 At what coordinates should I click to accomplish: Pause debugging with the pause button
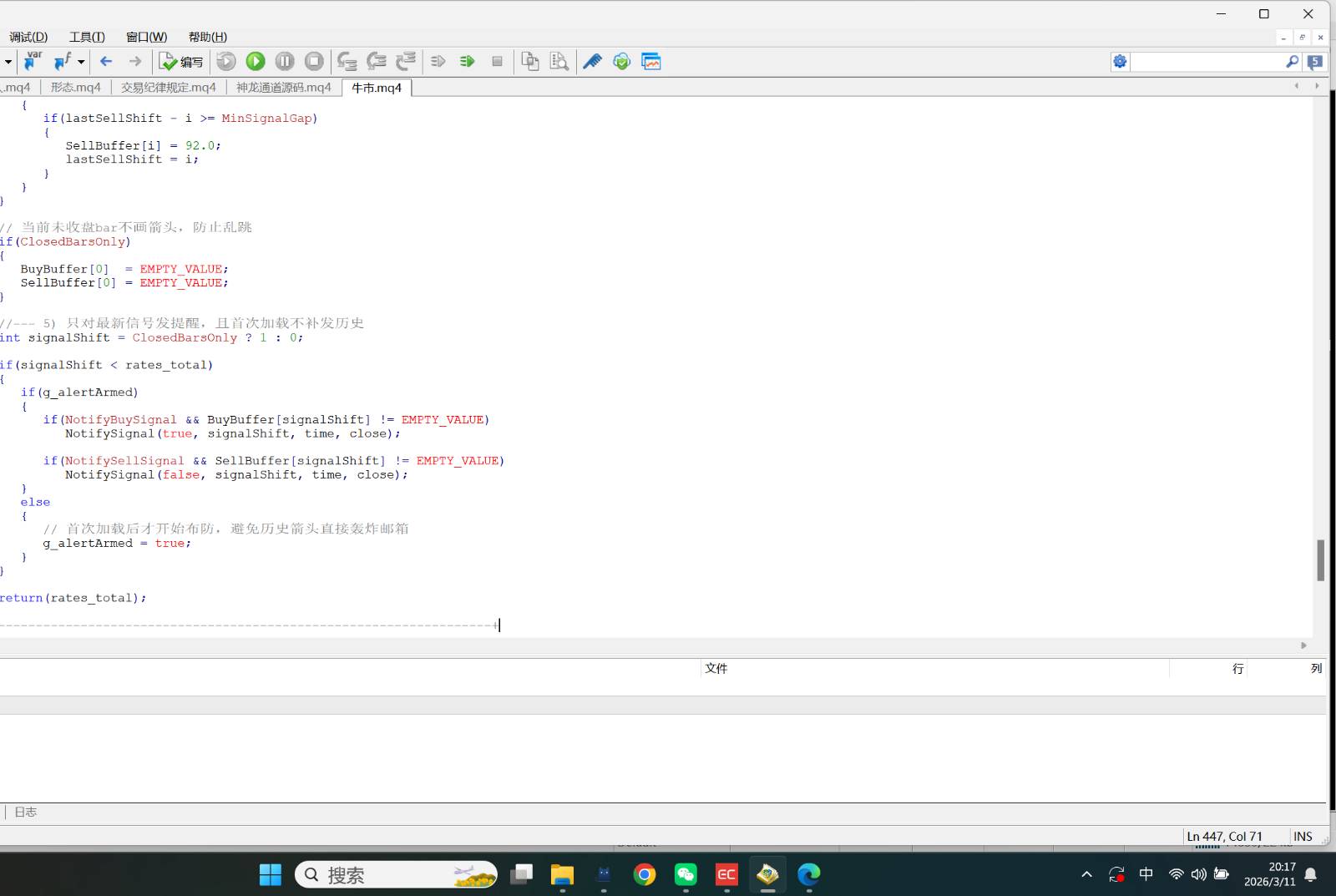[x=285, y=61]
